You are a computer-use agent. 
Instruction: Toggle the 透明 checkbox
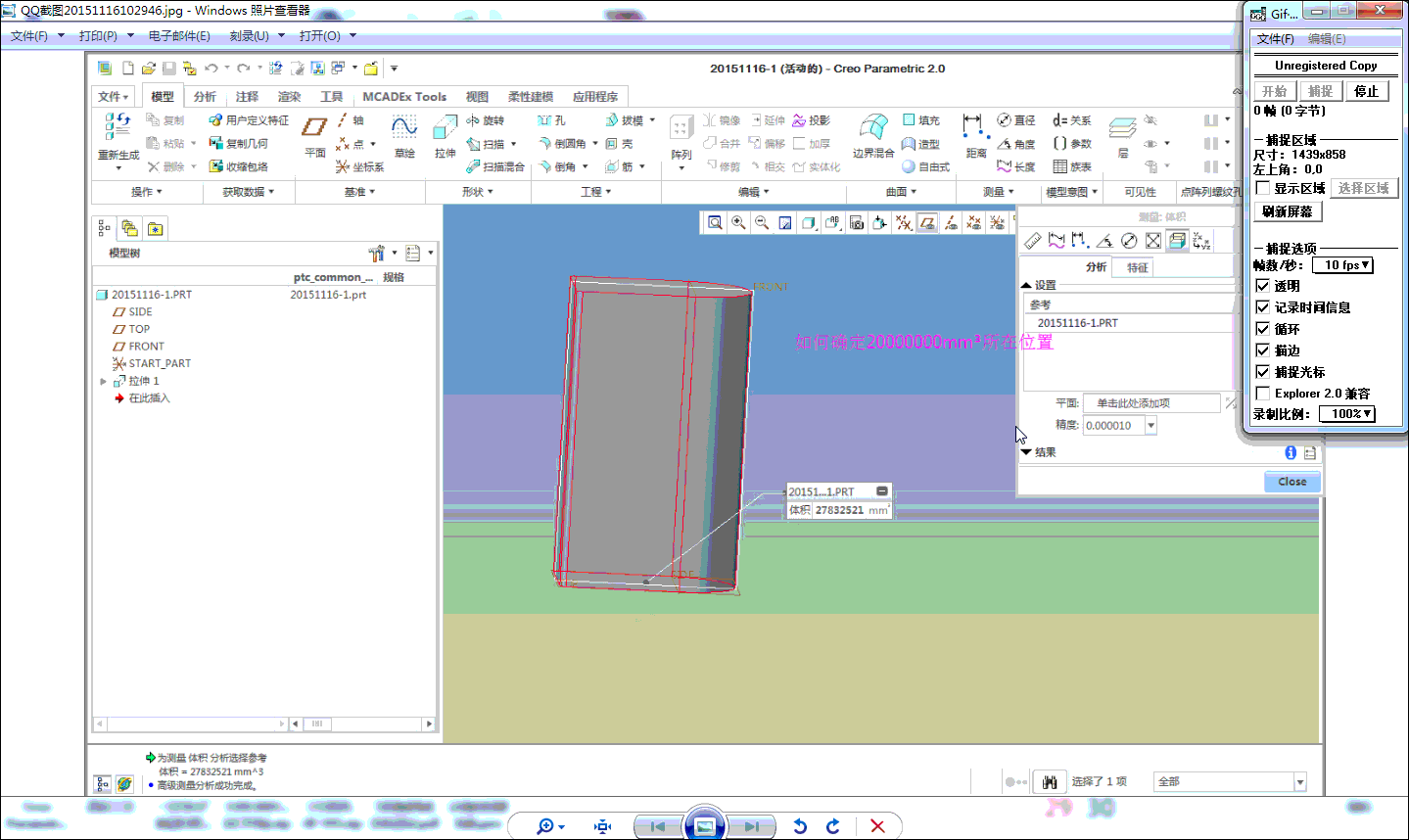pyautogui.click(x=1263, y=286)
